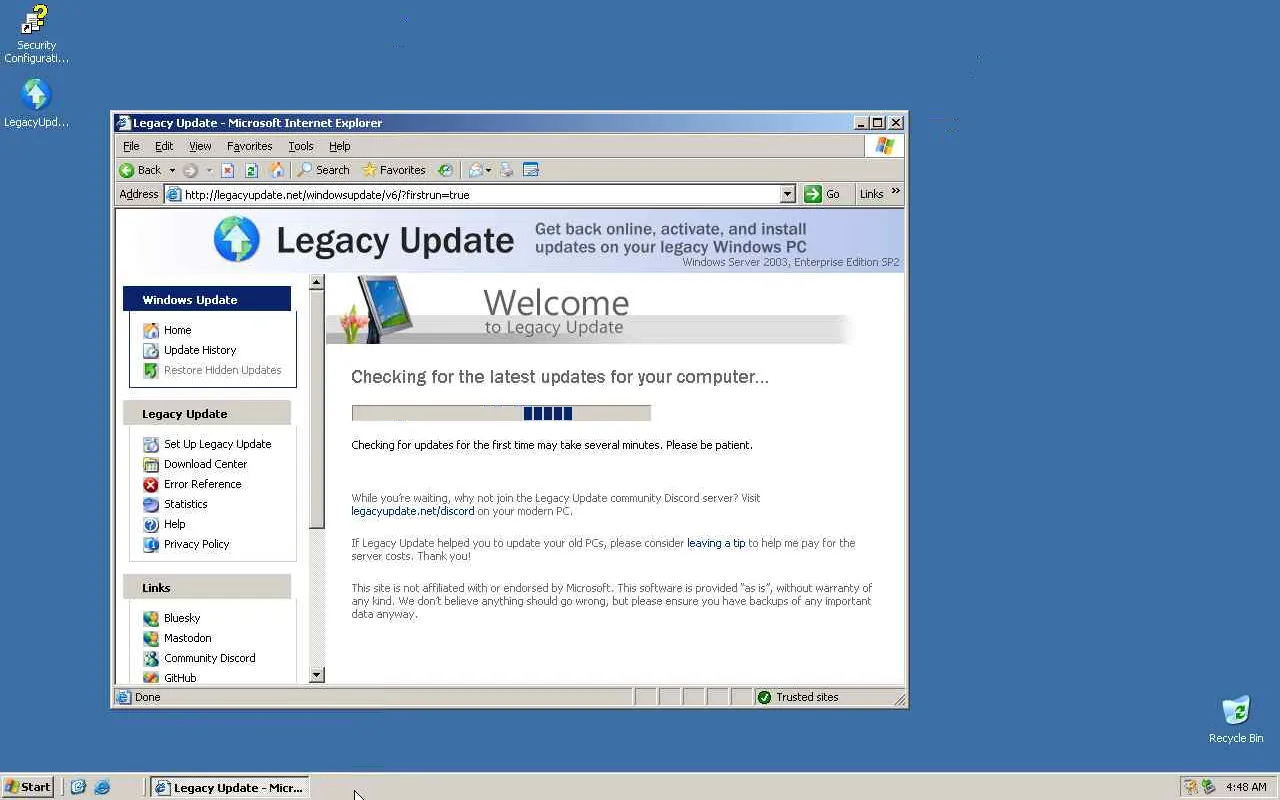Click the update check progress bar

coord(501,413)
